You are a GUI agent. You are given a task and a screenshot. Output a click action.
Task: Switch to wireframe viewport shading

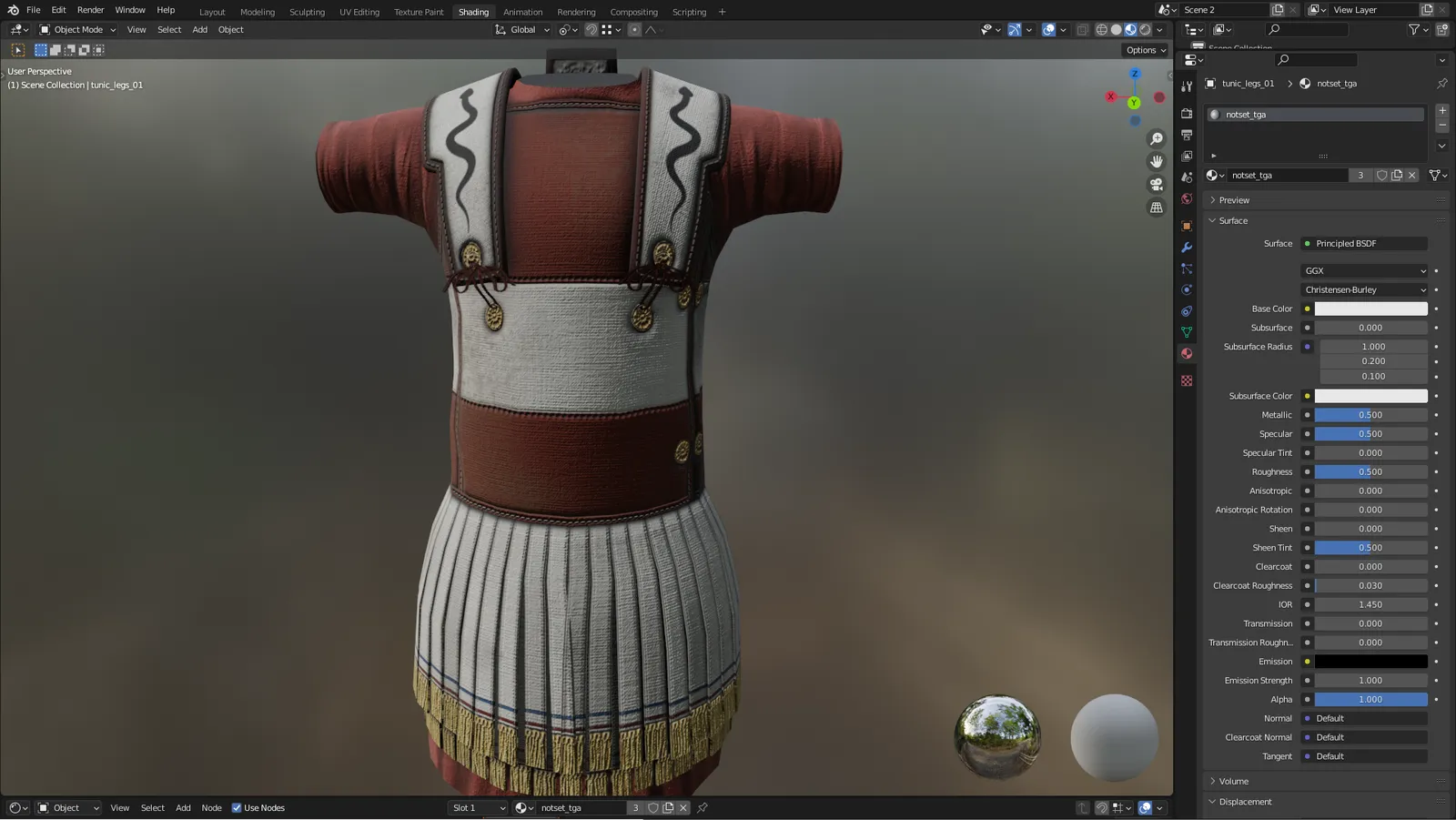(1101, 29)
